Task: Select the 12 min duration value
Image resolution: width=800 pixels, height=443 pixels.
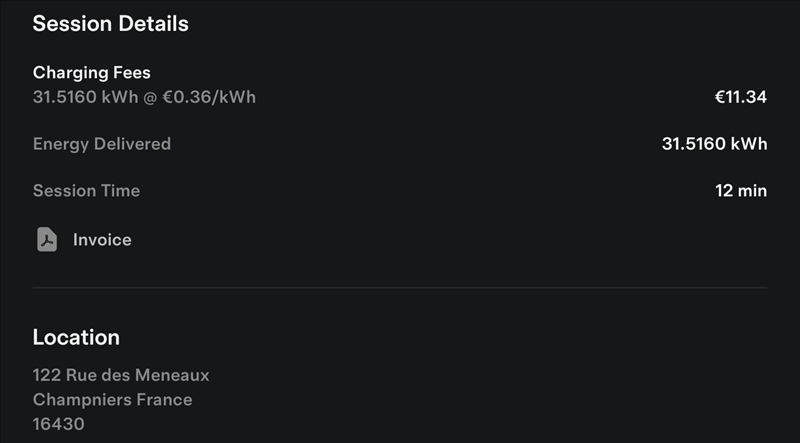Action: (741, 191)
